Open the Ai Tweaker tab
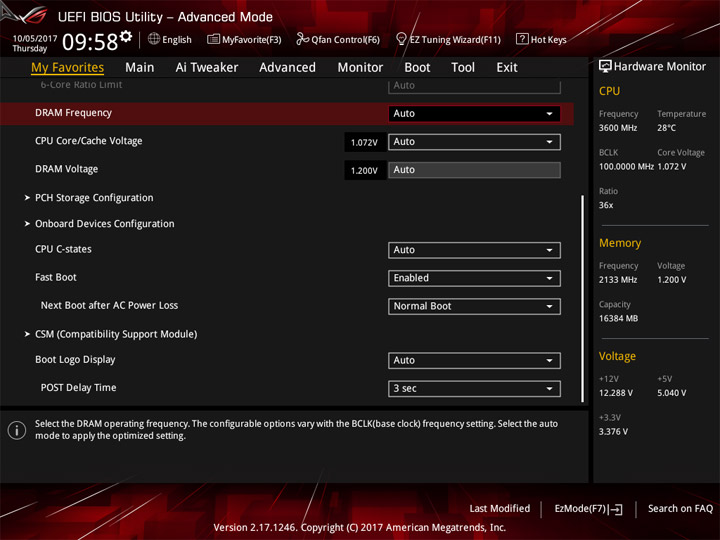This screenshot has width=720, height=540. pos(207,68)
